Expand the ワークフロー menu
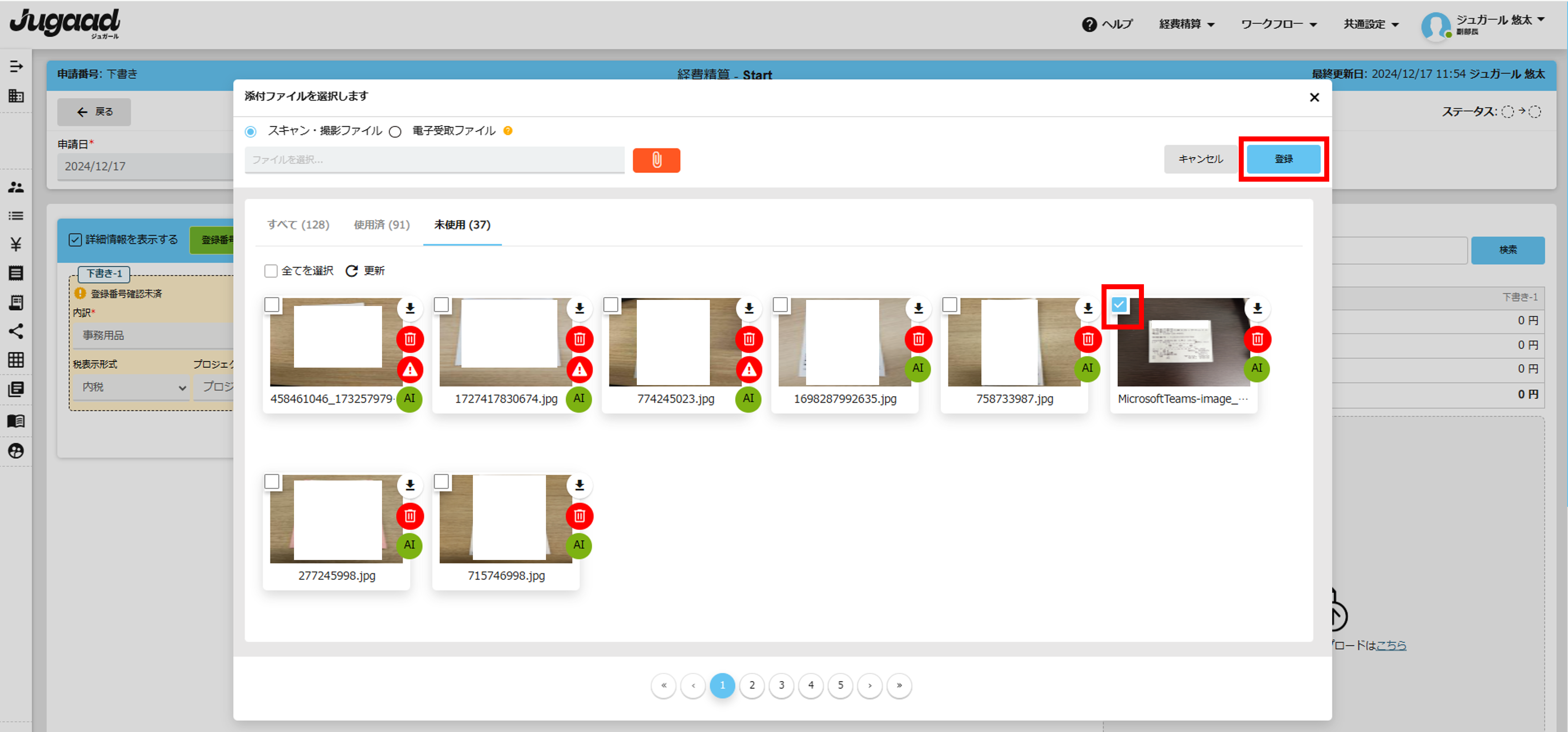The width and height of the screenshot is (1568, 732). pyautogui.click(x=1278, y=24)
